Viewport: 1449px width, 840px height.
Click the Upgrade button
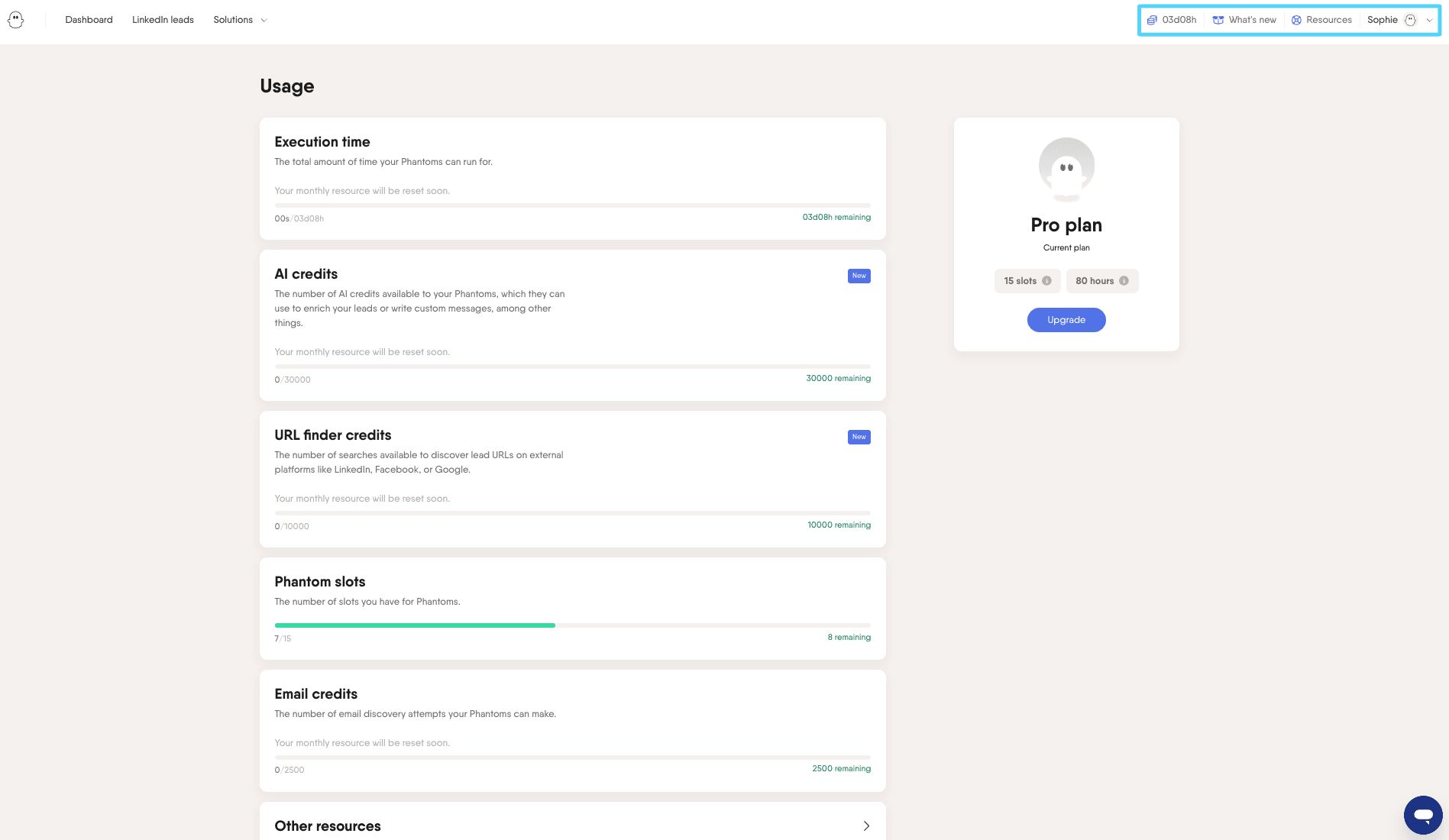pos(1066,320)
